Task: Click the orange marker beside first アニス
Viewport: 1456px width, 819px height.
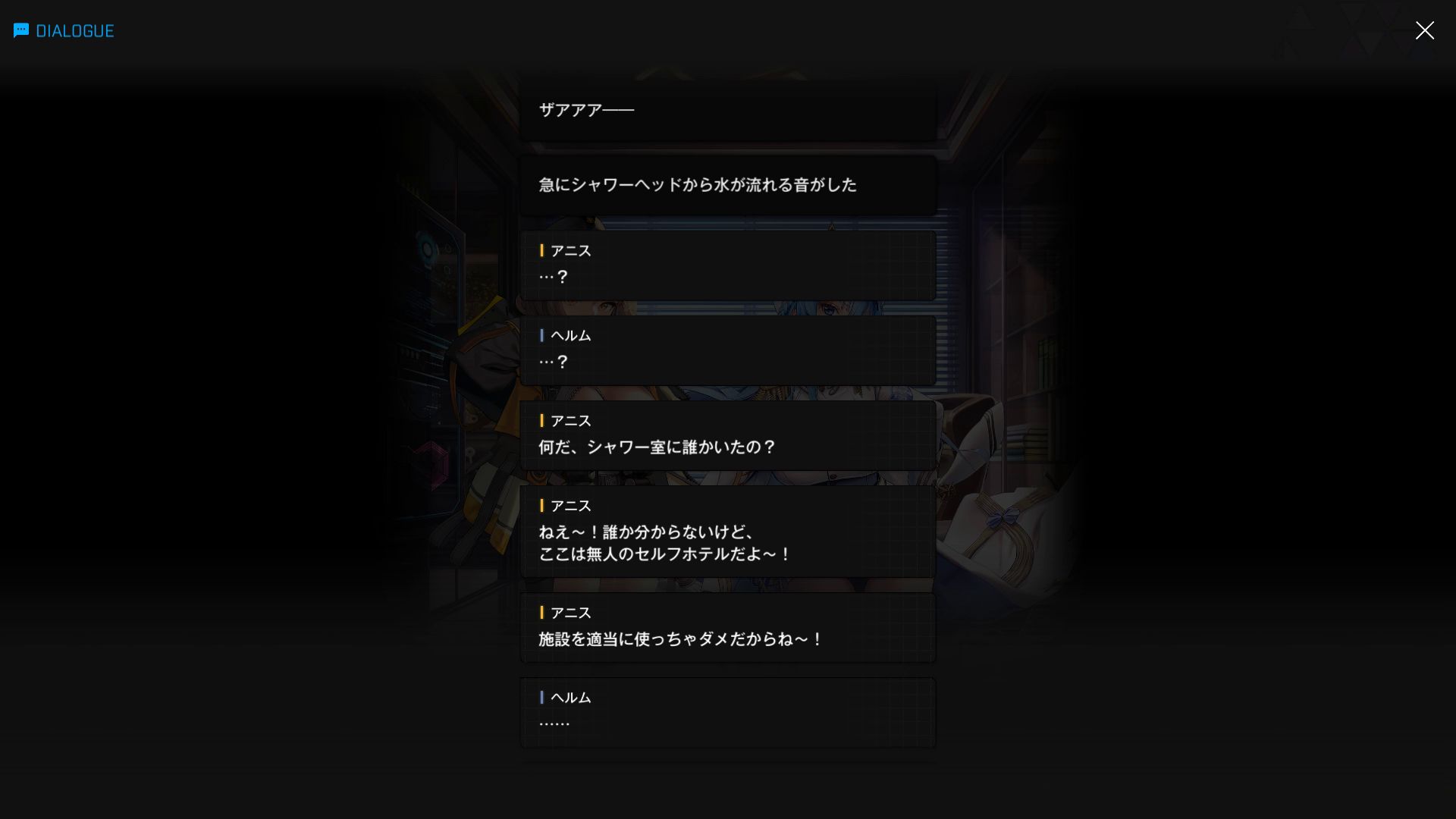Action: click(541, 250)
